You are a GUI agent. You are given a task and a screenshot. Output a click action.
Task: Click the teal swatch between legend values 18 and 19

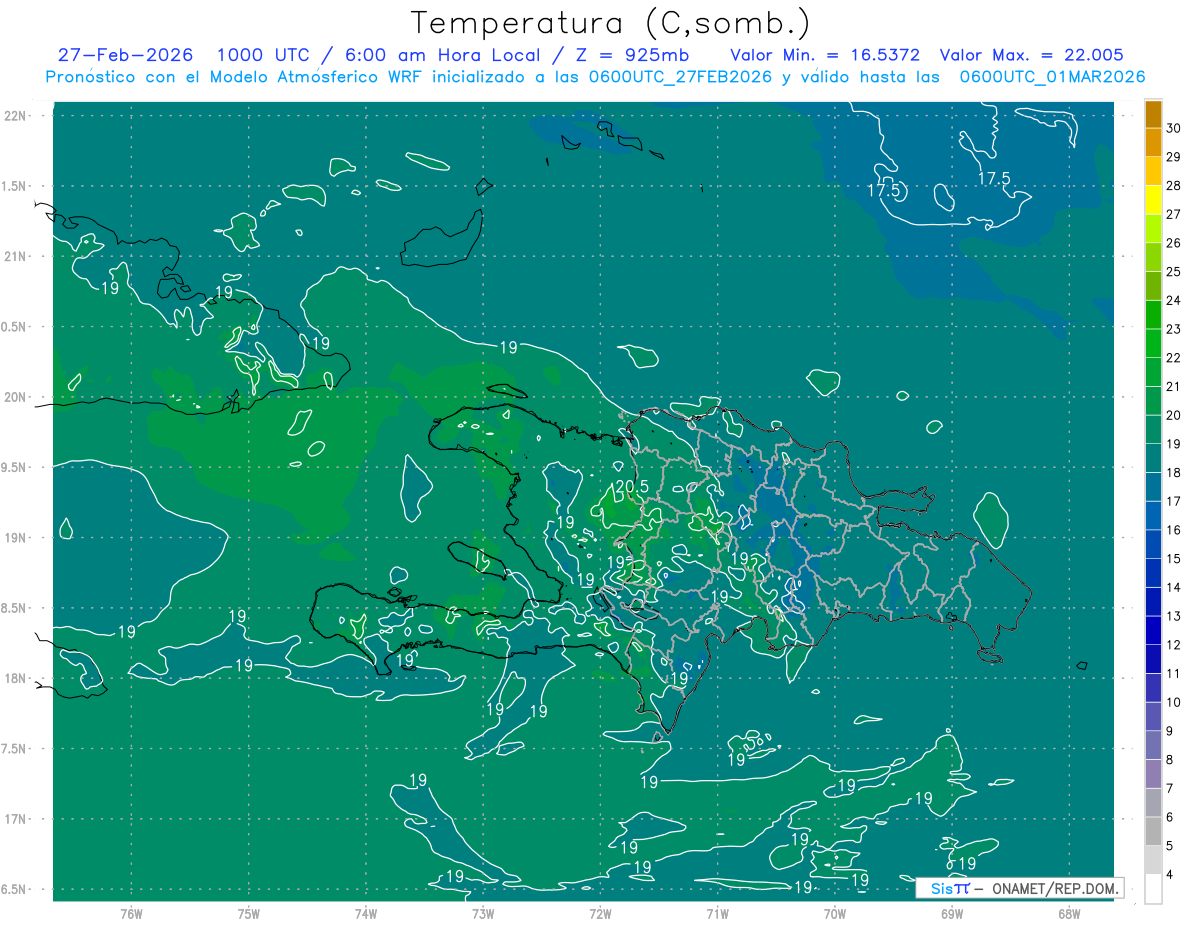(x=1153, y=458)
